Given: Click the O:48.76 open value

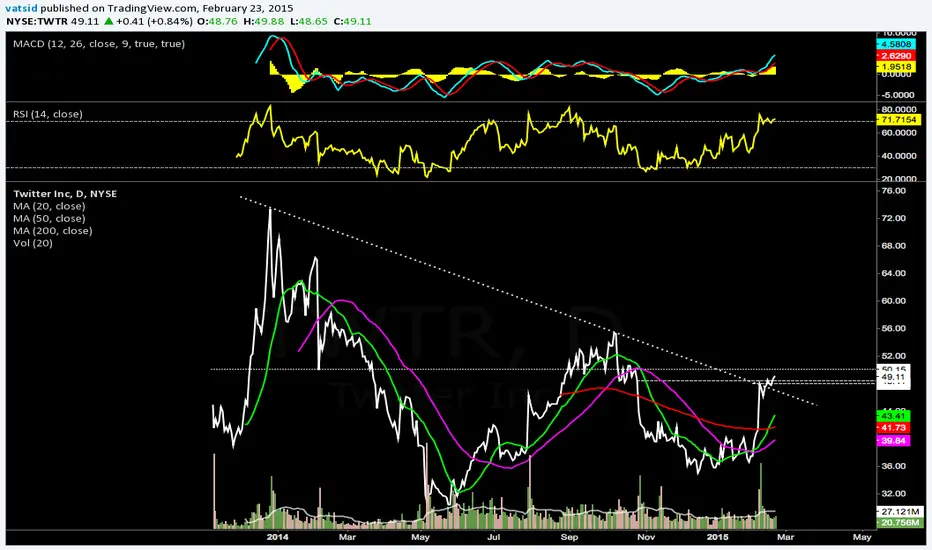Looking at the screenshot, I should pyautogui.click(x=218, y=21).
